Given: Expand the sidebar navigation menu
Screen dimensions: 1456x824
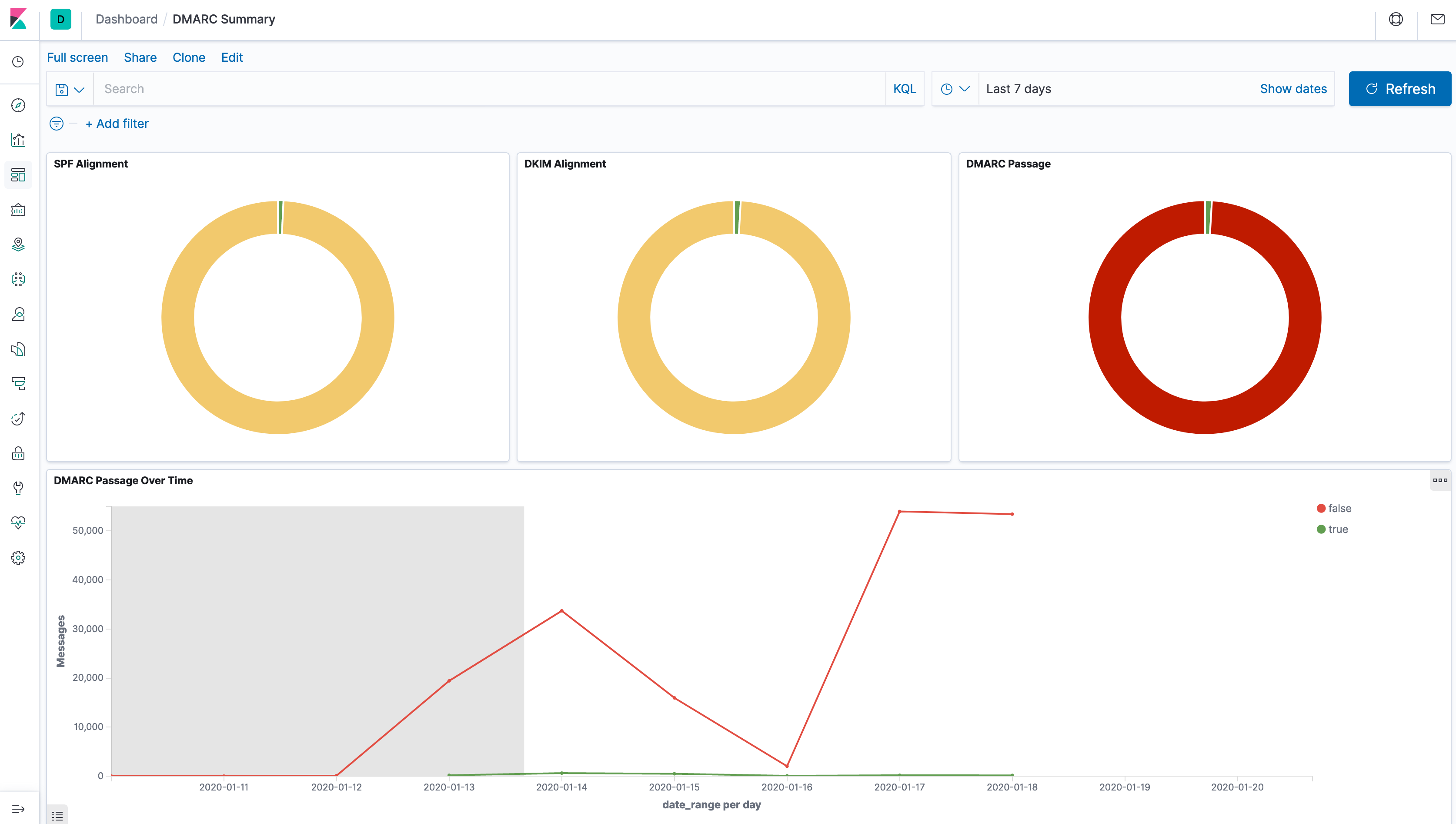Looking at the screenshot, I should (18, 809).
